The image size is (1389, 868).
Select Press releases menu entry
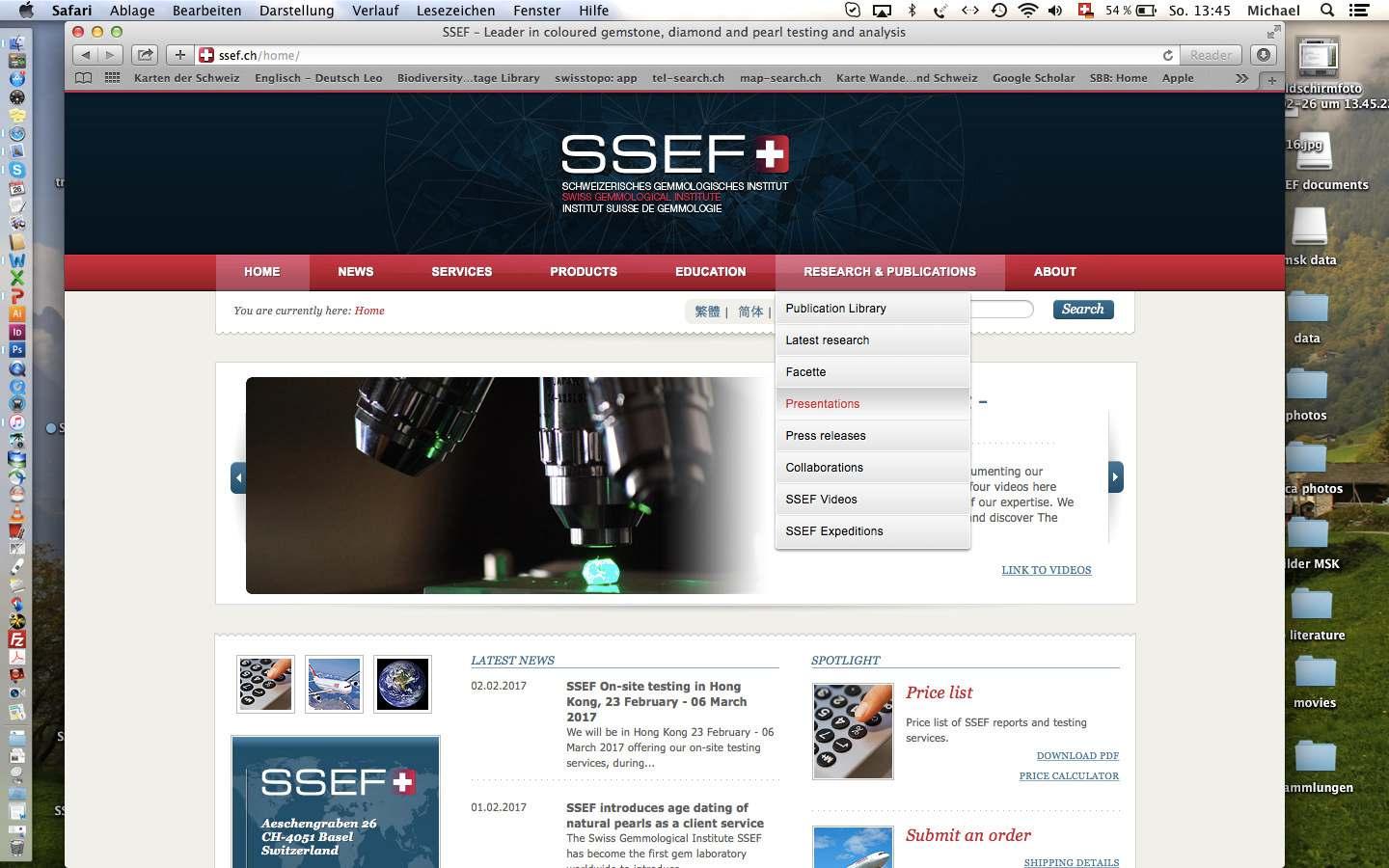click(x=873, y=436)
